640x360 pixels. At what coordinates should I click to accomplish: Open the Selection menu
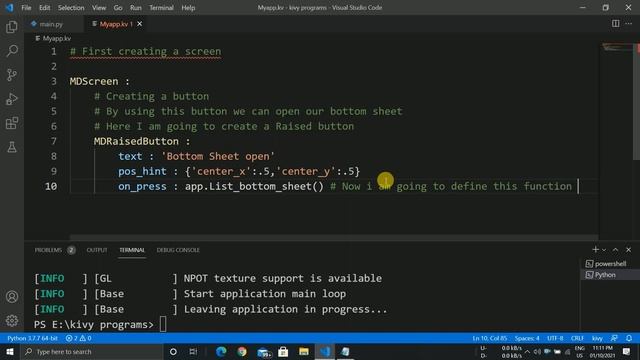[x=71, y=7]
